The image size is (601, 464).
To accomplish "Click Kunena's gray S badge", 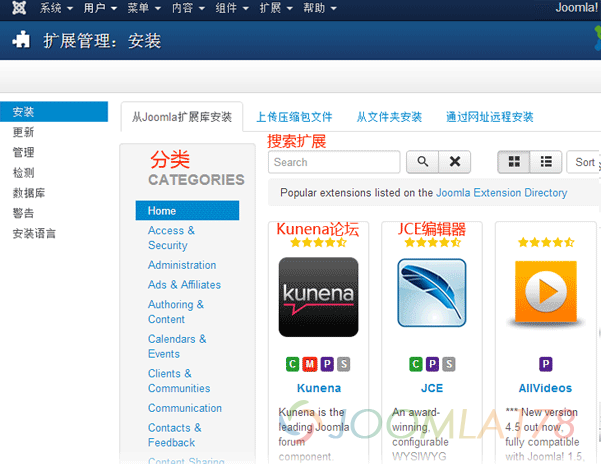I will click(344, 364).
